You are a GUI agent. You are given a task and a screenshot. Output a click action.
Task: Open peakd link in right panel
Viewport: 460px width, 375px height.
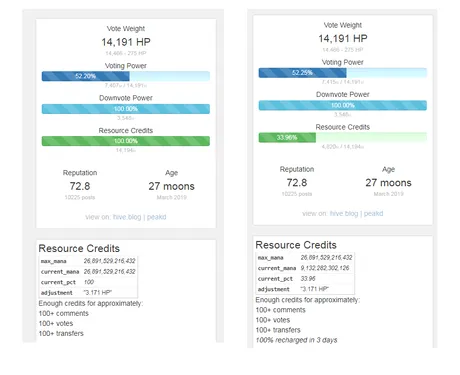click(373, 214)
